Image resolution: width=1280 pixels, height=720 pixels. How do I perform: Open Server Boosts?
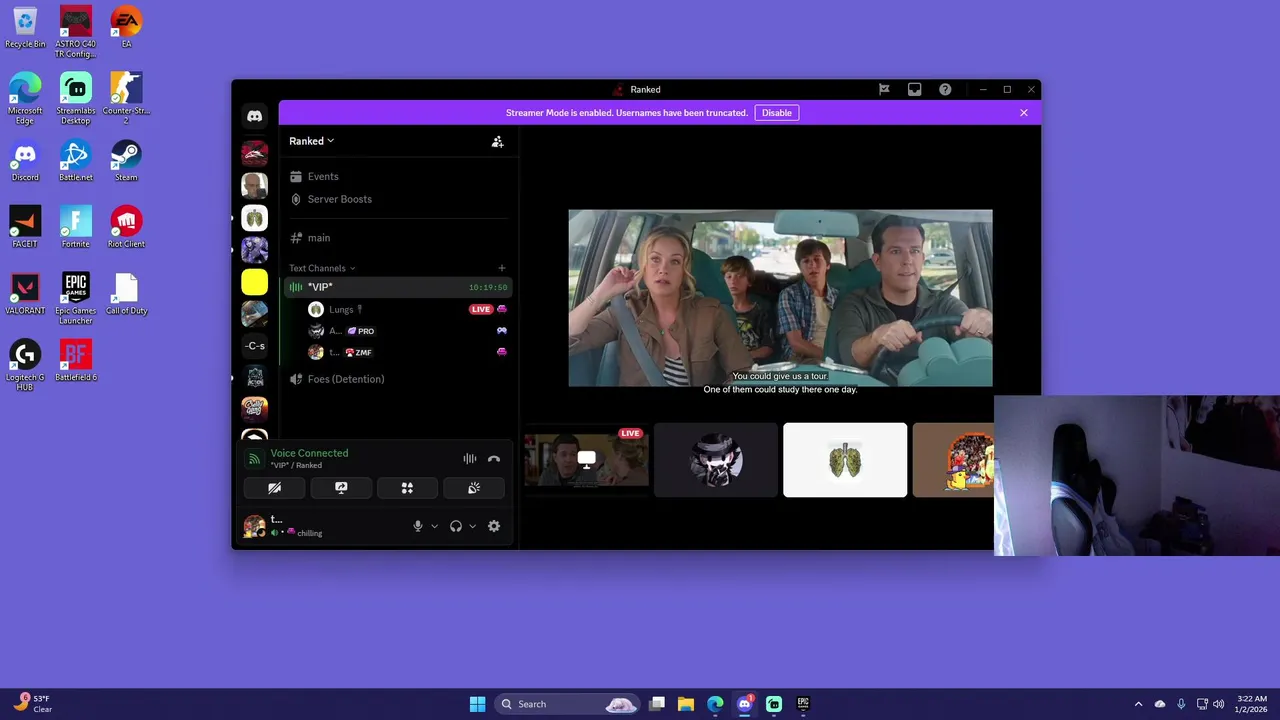pyautogui.click(x=340, y=199)
